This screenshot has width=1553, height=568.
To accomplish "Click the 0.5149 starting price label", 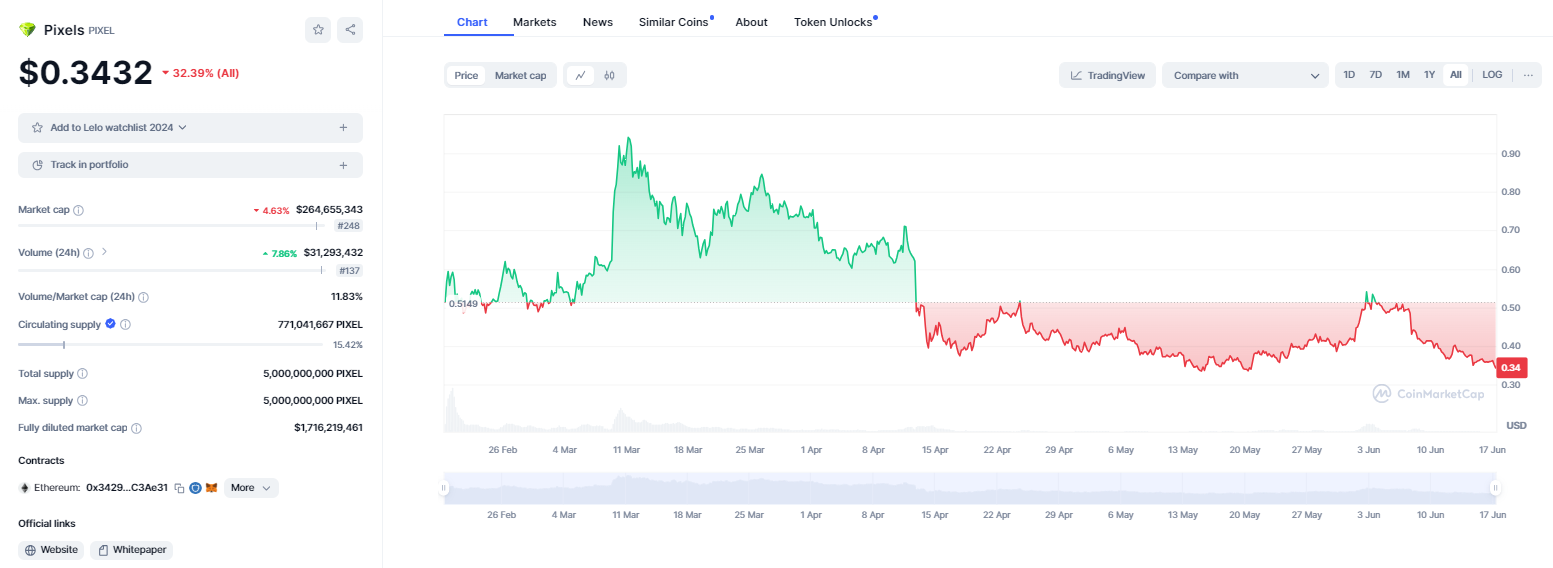I will [x=463, y=303].
